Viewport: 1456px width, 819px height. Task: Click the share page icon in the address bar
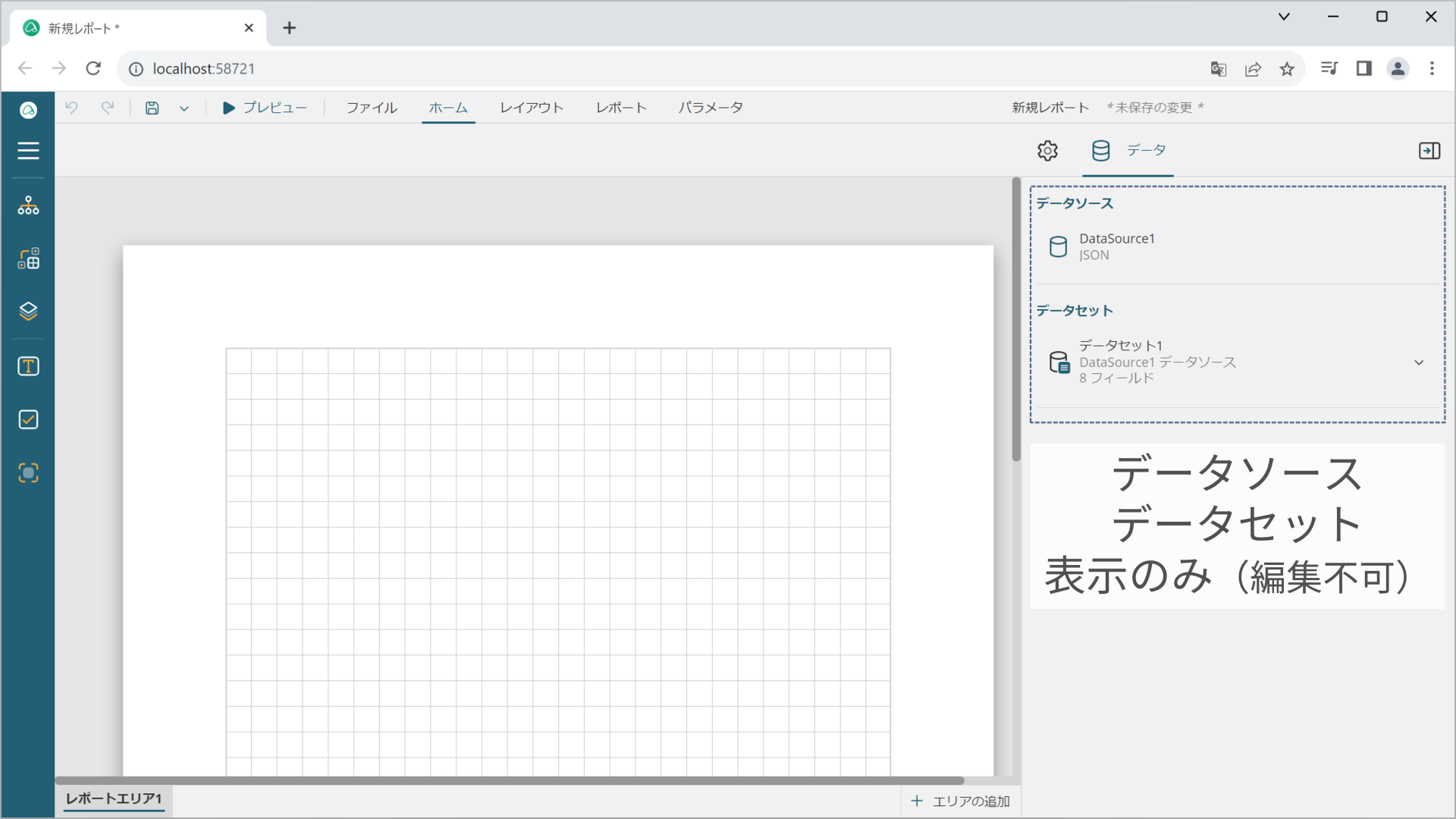pyautogui.click(x=1253, y=69)
